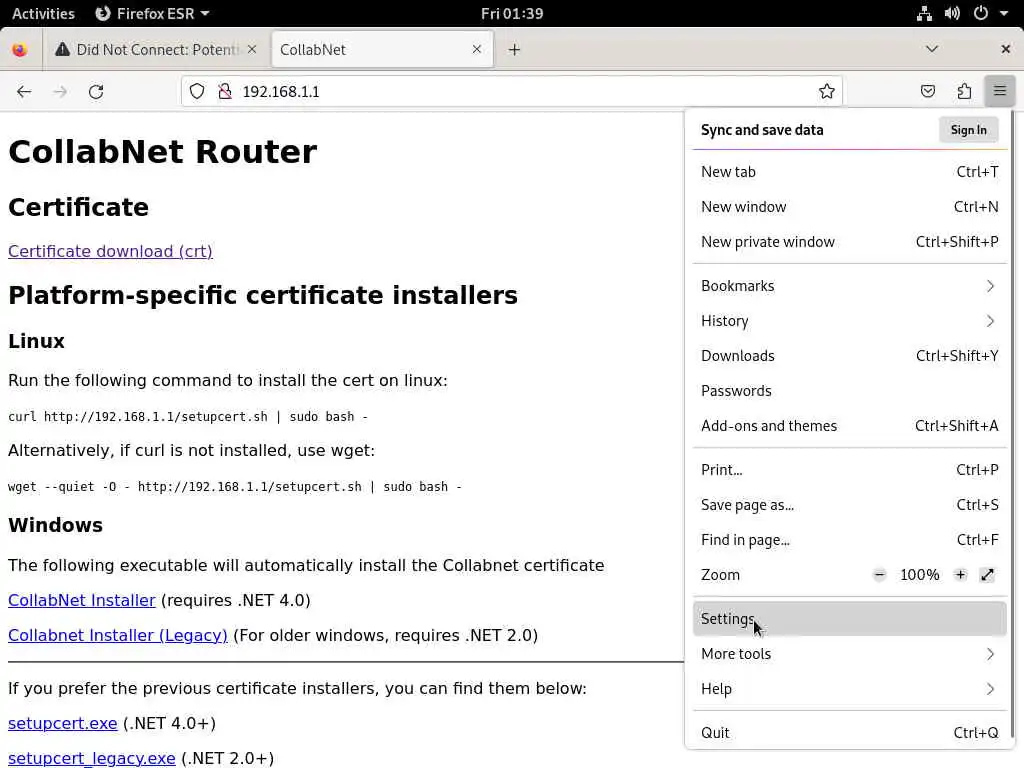This screenshot has height=768, width=1024.
Task: Open the extensions puzzle icon
Action: tap(964, 91)
